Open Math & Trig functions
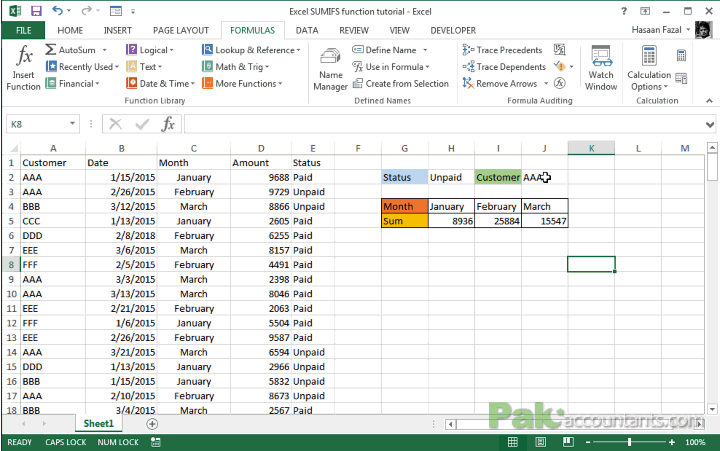This screenshot has width=720, height=451. point(236,67)
